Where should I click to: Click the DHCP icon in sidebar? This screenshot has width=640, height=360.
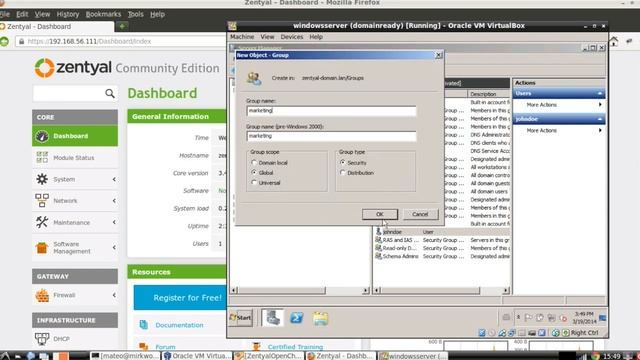[42, 339]
